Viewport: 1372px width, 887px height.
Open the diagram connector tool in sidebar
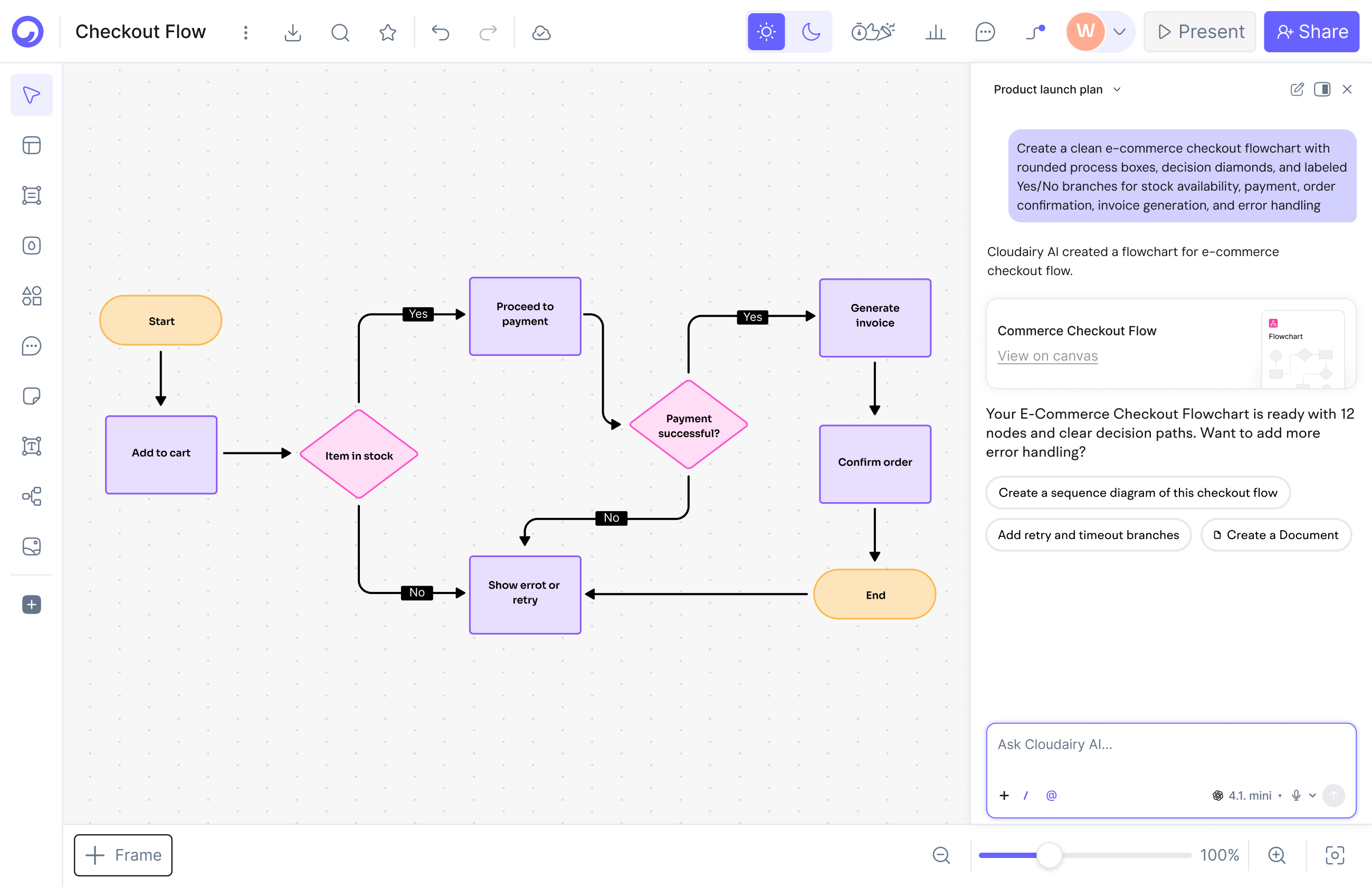coord(32,496)
